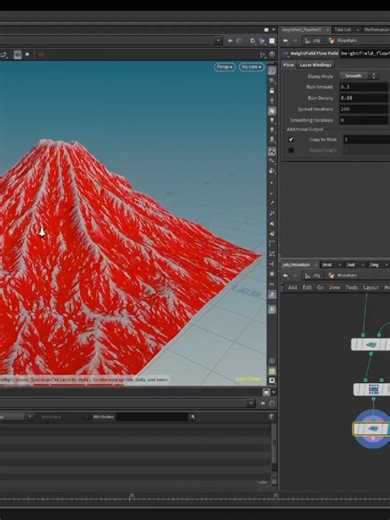Viewport: 390px width, 520px height.
Task: Click the heightfield_flowfield node name field
Action: (365, 53)
